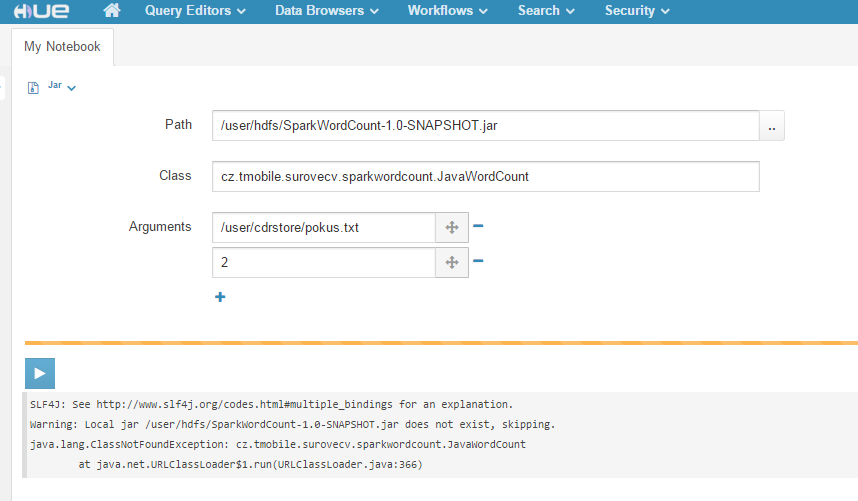Select the My Notebook tab

point(62,47)
